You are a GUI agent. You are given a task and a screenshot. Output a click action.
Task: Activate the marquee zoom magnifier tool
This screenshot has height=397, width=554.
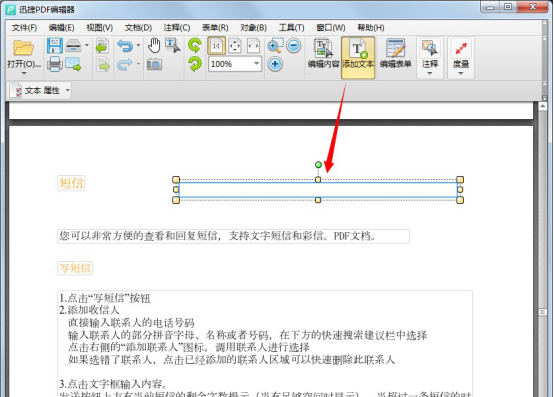tap(275, 46)
